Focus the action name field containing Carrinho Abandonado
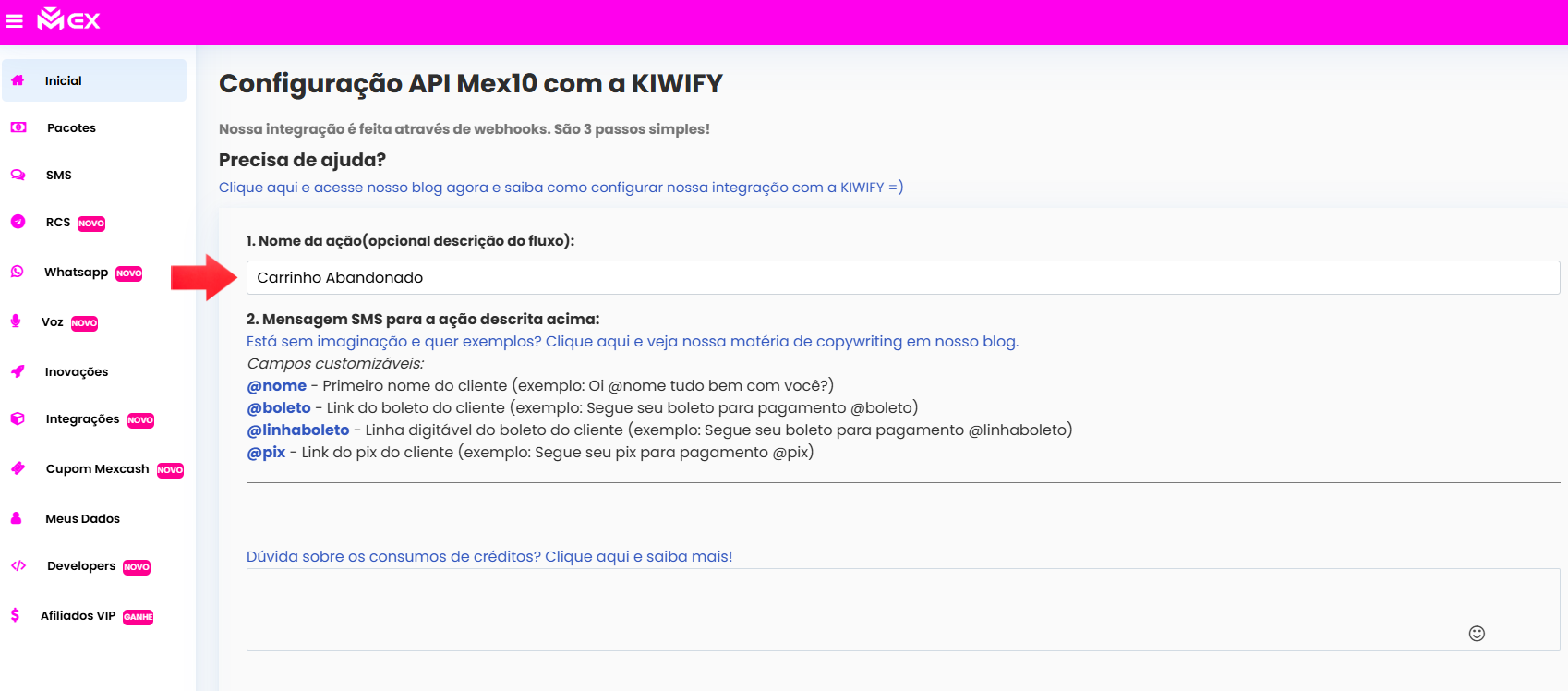This screenshot has width=1568, height=691. [x=903, y=277]
